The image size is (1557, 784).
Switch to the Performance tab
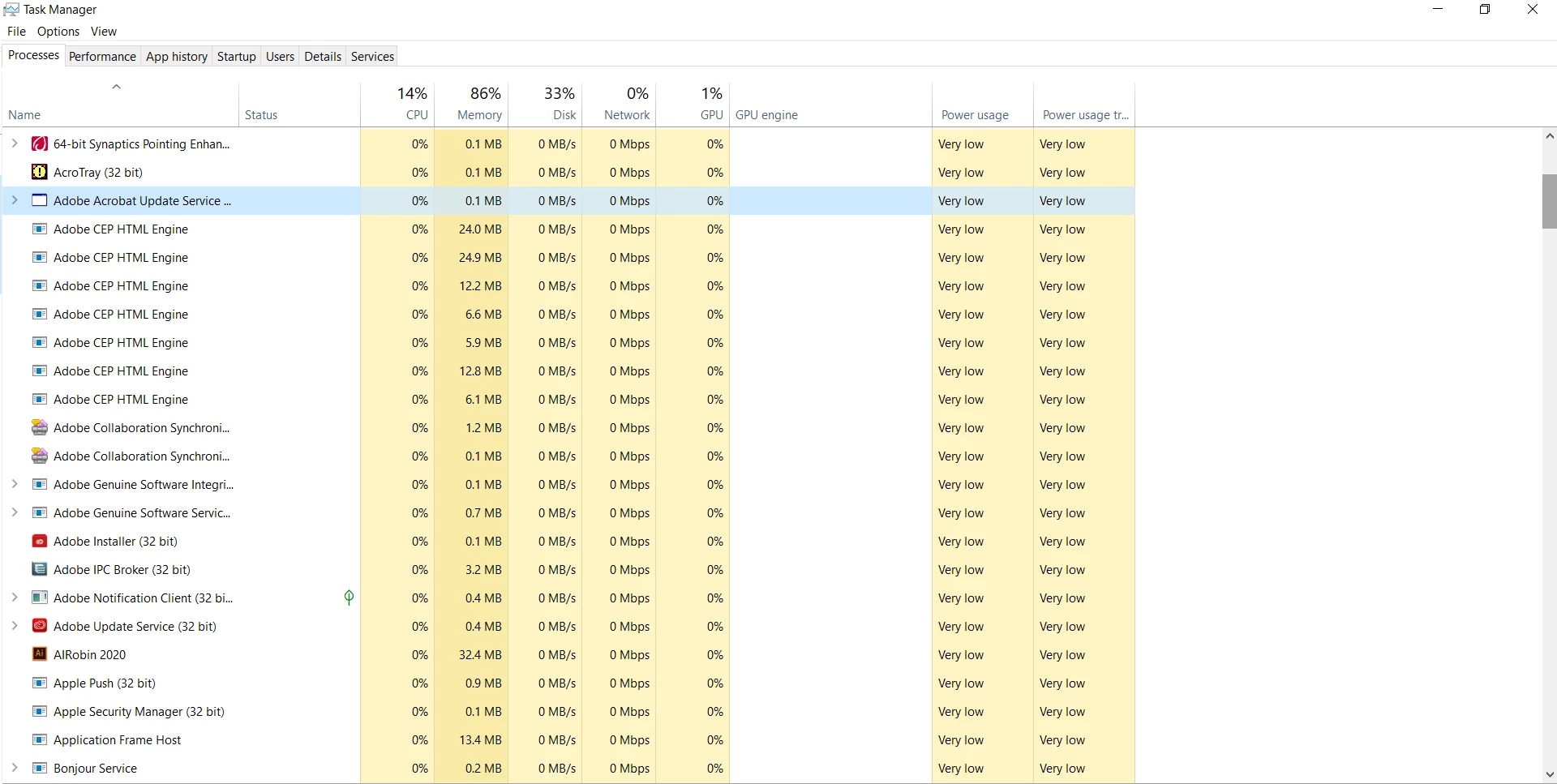[x=102, y=57]
